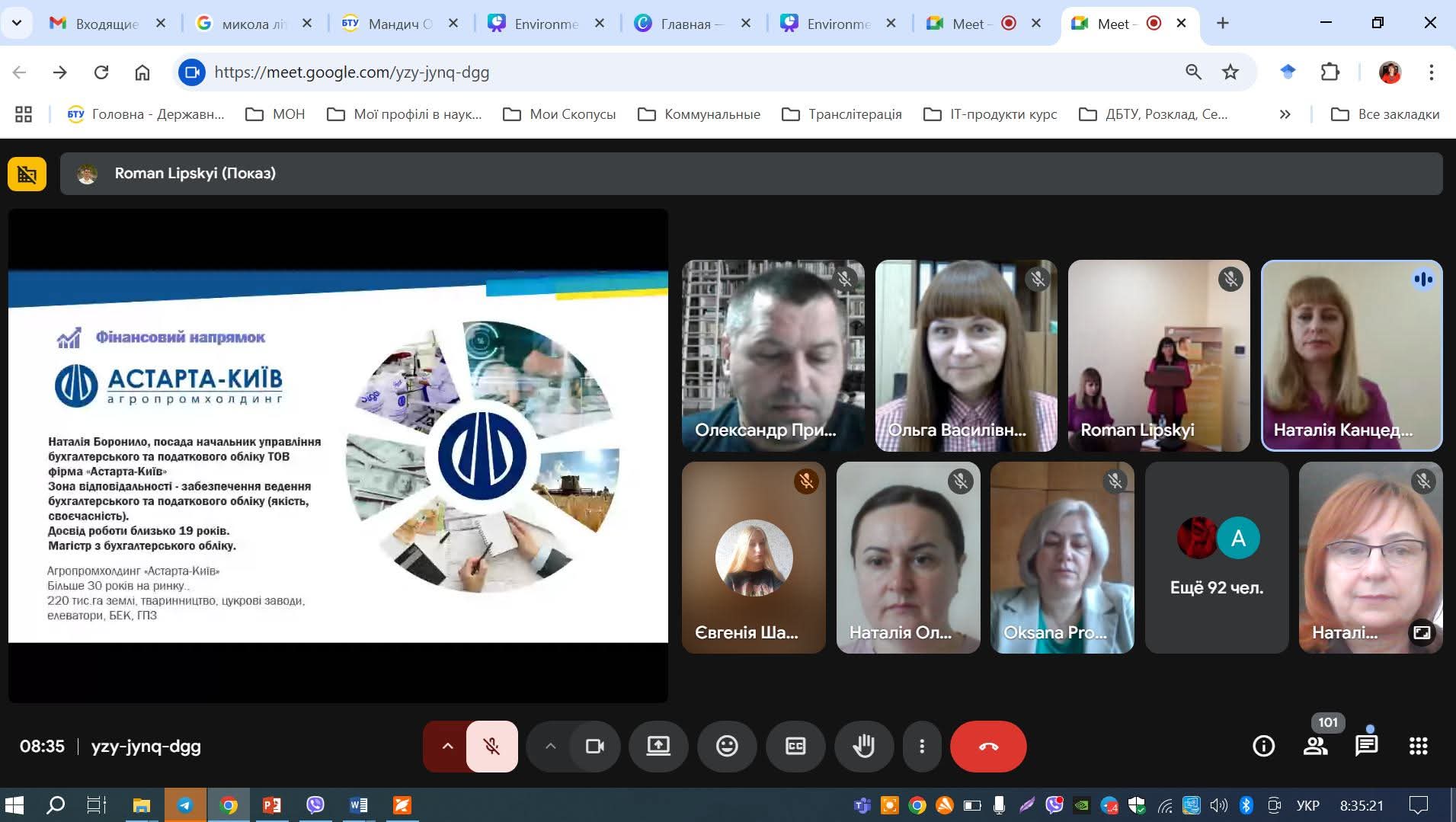This screenshot has height=822, width=1456.
Task: Click the Ещё 92 чел. participants tile
Action: click(1216, 558)
